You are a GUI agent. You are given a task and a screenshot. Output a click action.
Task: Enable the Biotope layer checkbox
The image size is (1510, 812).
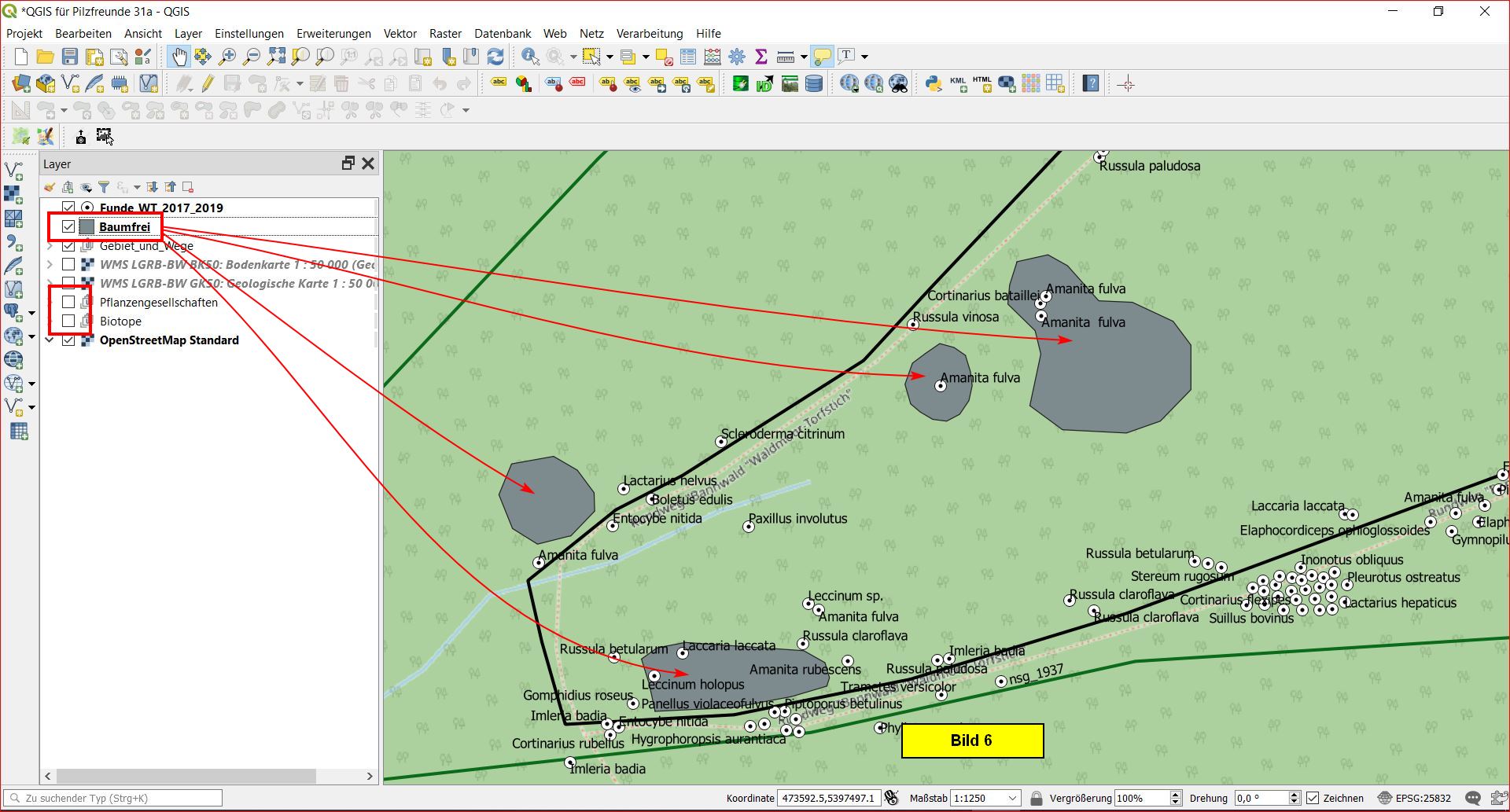(68, 321)
